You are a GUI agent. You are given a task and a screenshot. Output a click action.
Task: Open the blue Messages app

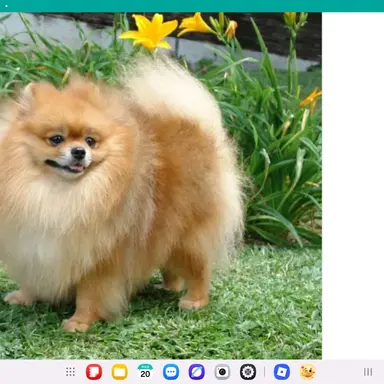pos(171,372)
